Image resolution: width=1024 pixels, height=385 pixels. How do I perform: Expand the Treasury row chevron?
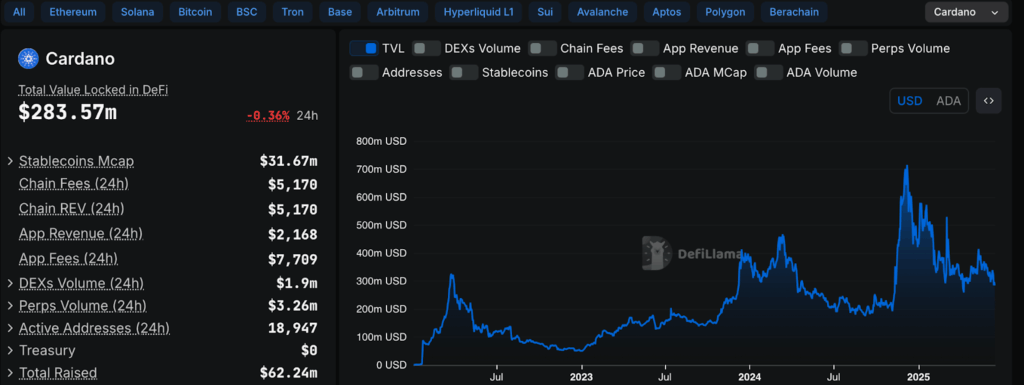pyautogui.click(x=10, y=351)
